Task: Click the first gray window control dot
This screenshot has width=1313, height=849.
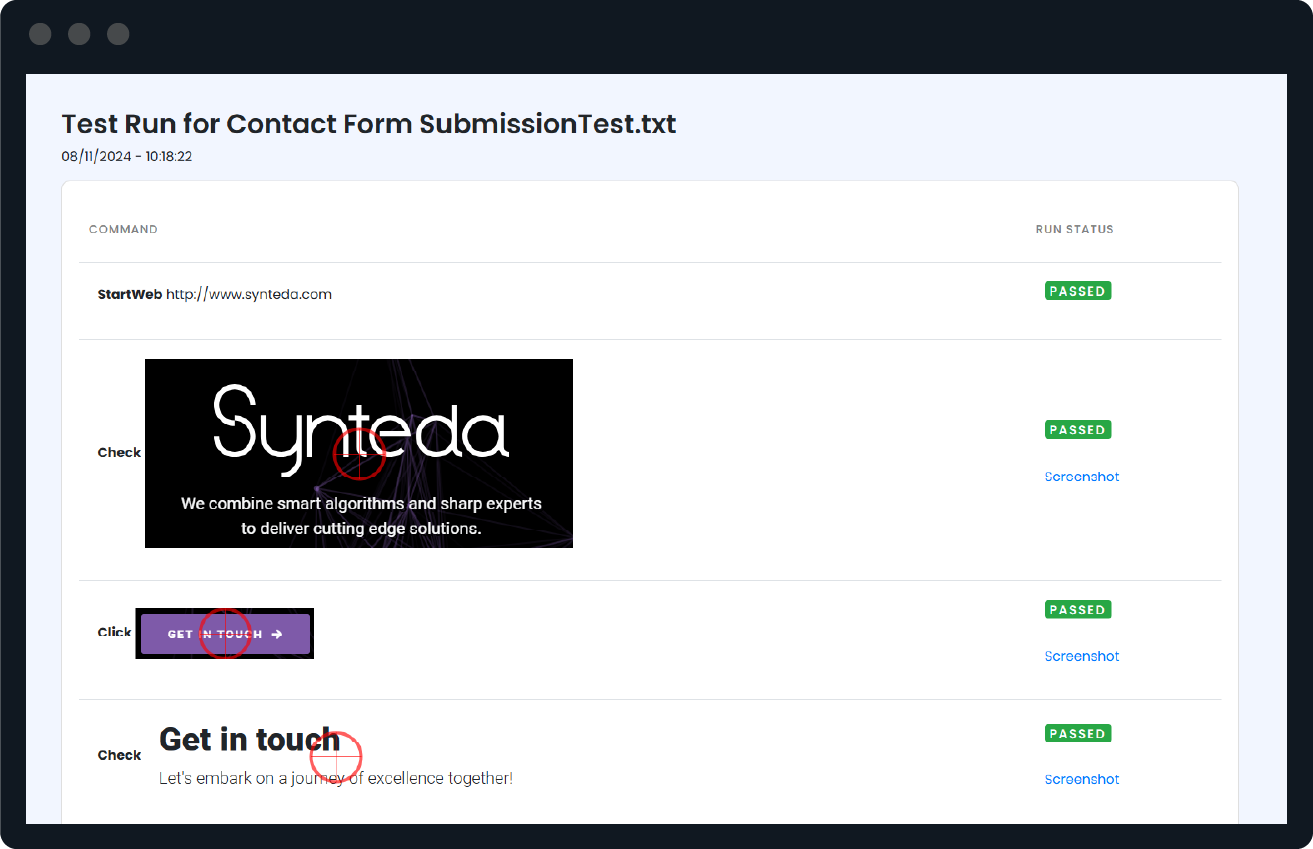Action: pyautogui.click(x=40, y=34)
